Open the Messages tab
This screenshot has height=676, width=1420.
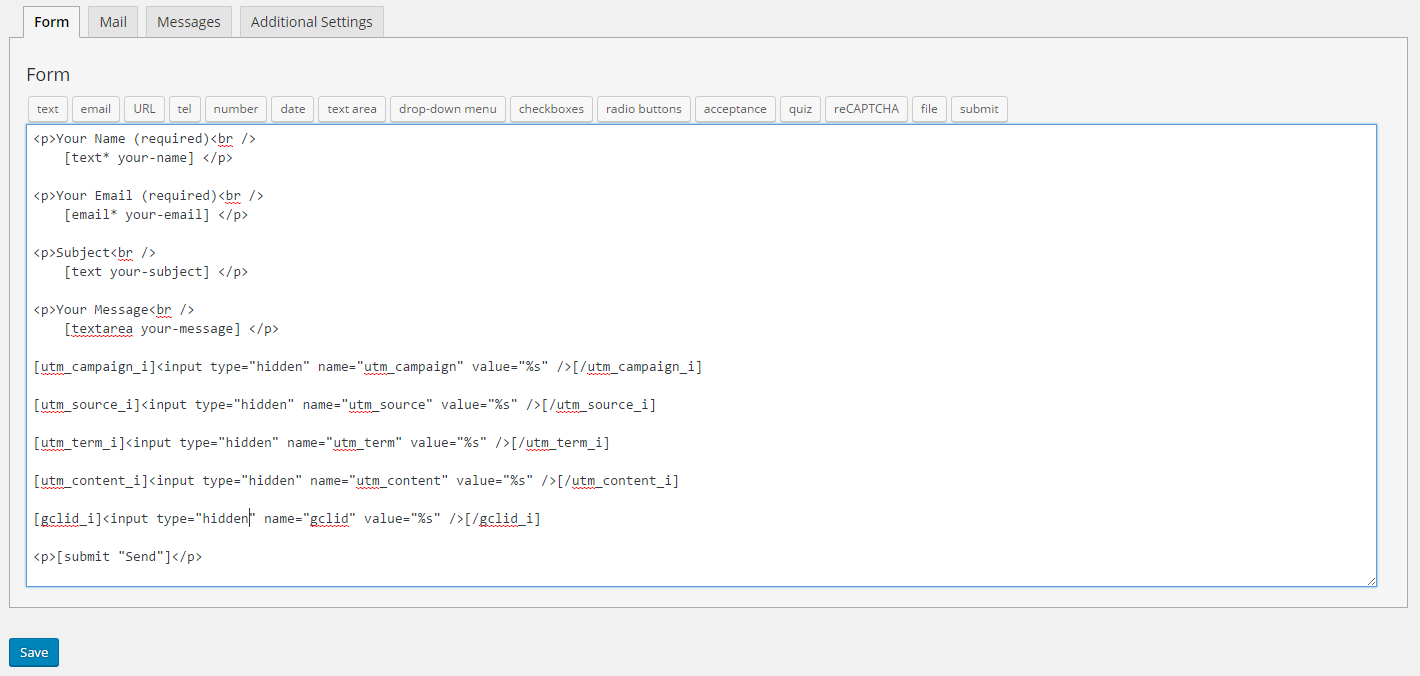189,21
